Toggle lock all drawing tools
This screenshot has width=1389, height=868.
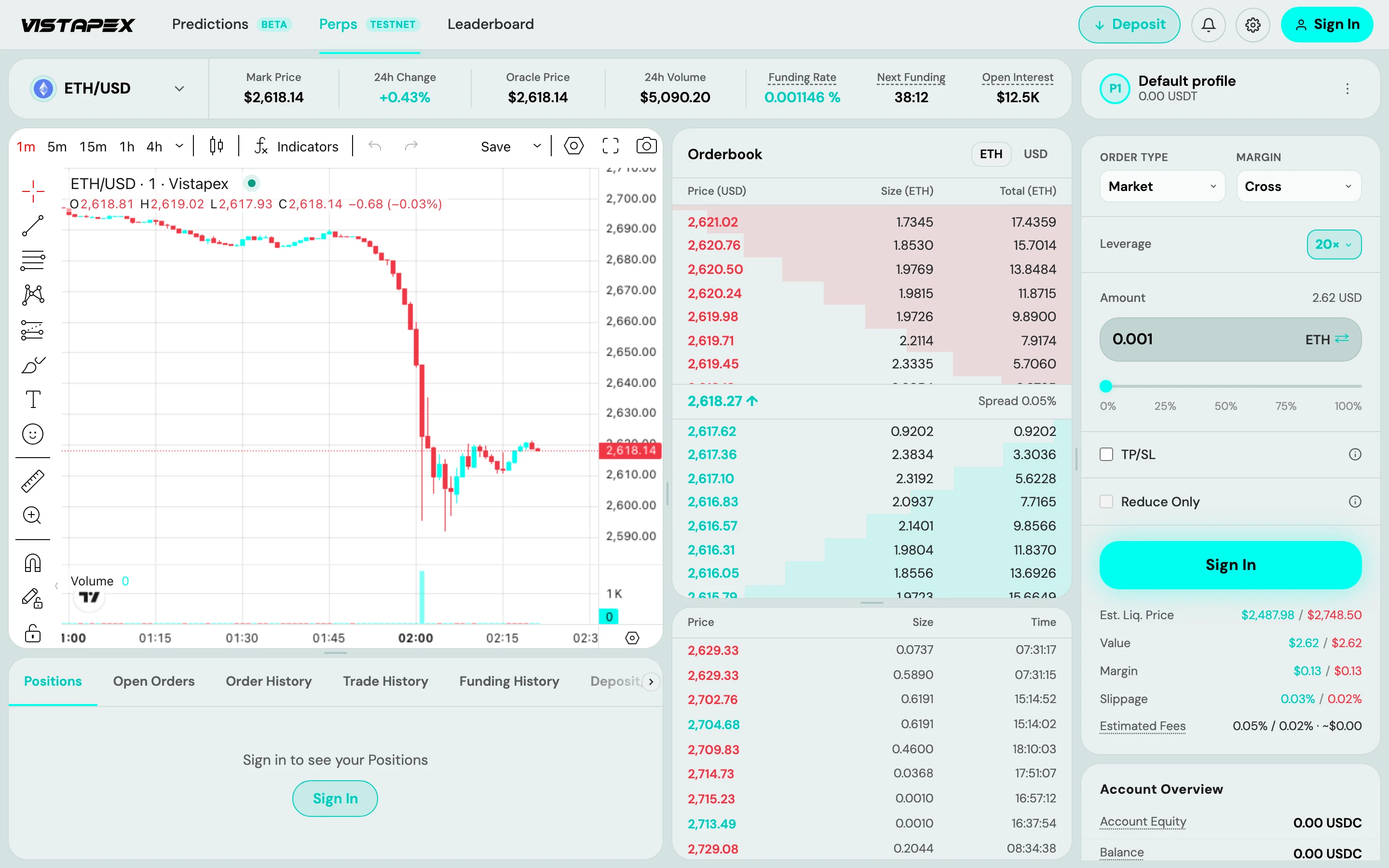coord(33,633)
